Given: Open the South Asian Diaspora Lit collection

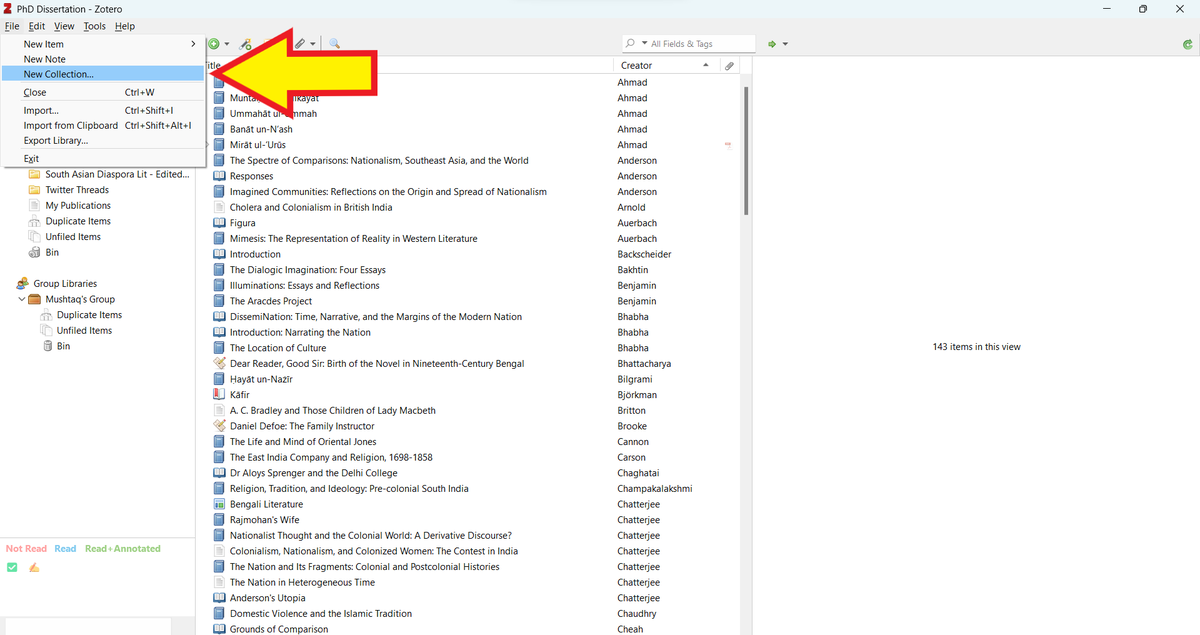Looking at the screenshot, I should (x=117, y=174).
